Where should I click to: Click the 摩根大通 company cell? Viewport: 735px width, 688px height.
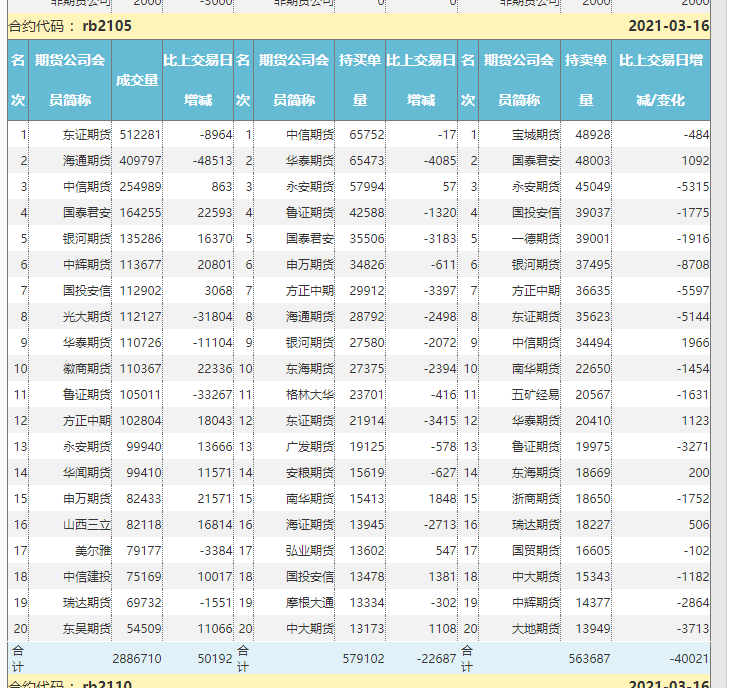310,602
